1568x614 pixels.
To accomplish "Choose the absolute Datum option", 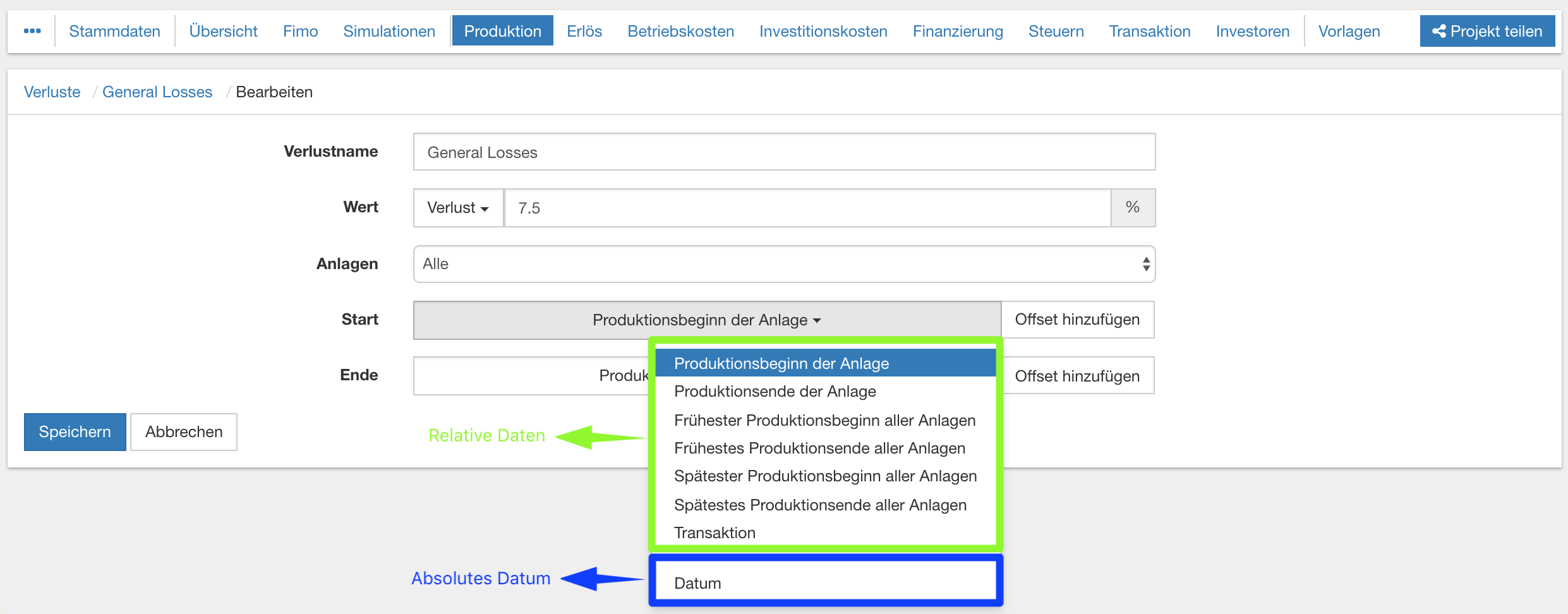I will click(697, 583).
